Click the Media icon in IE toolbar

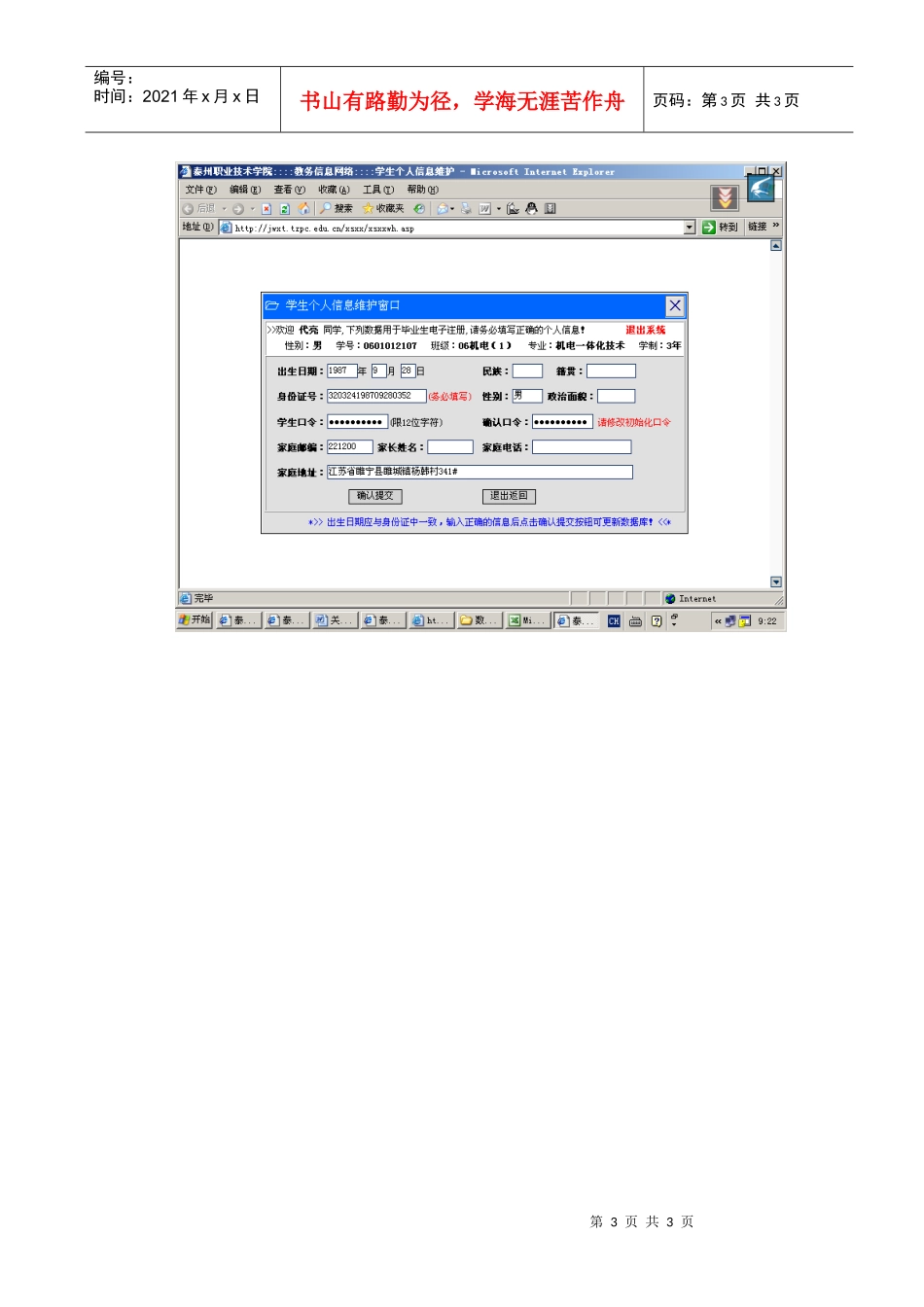pos(419,208)
